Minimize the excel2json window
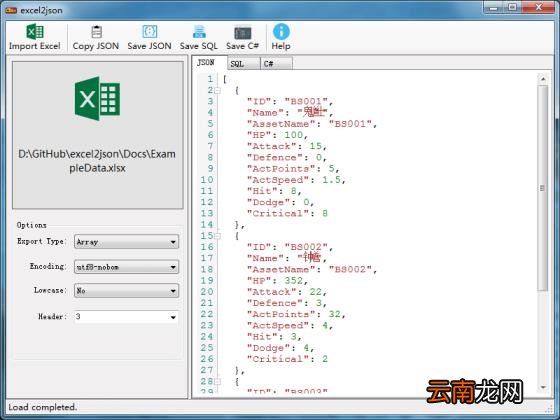The height and width of the screenshot is (420, 560). click(x=494, y=7)
